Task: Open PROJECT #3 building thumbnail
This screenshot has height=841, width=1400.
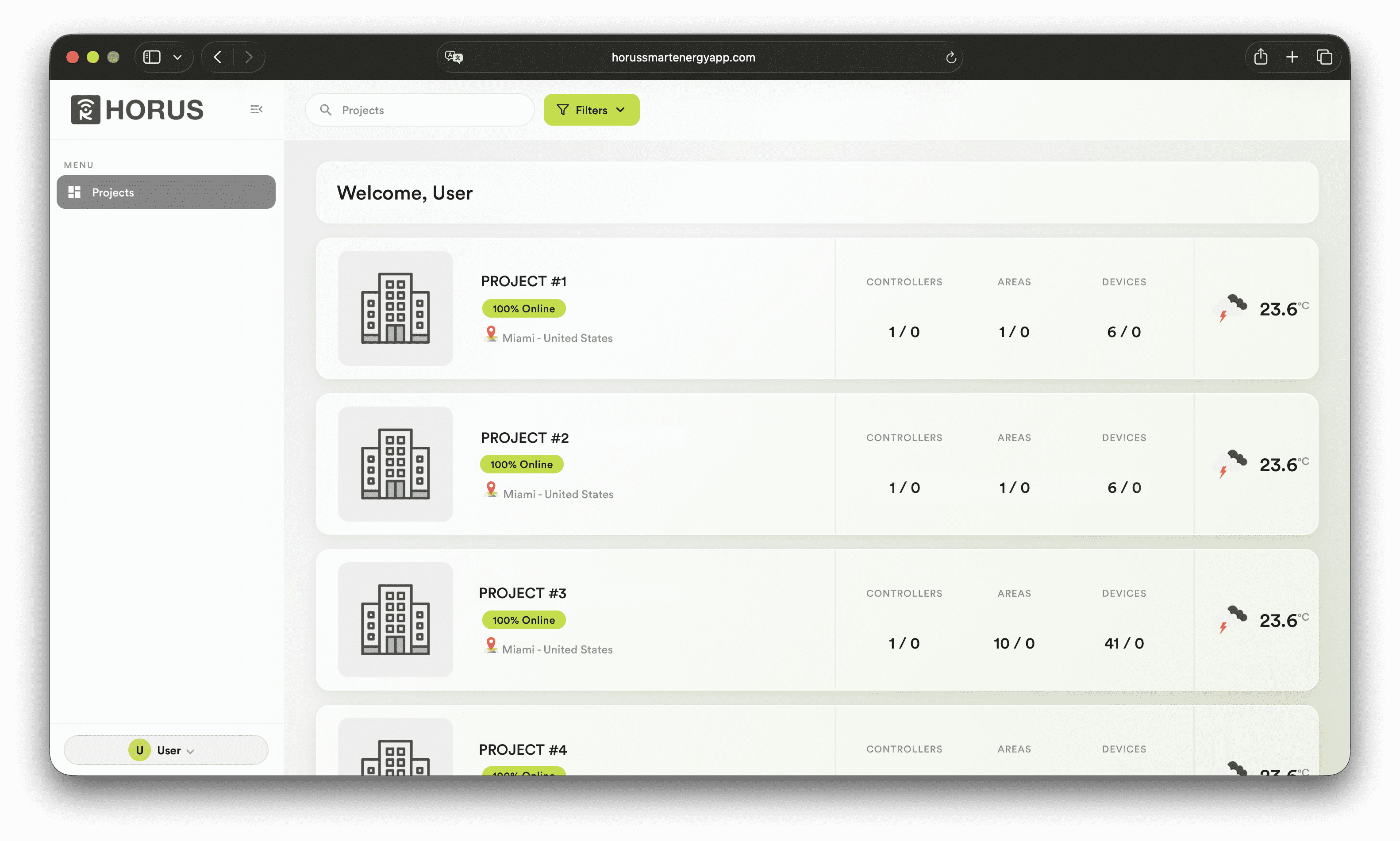Action: tap(396, 619)
